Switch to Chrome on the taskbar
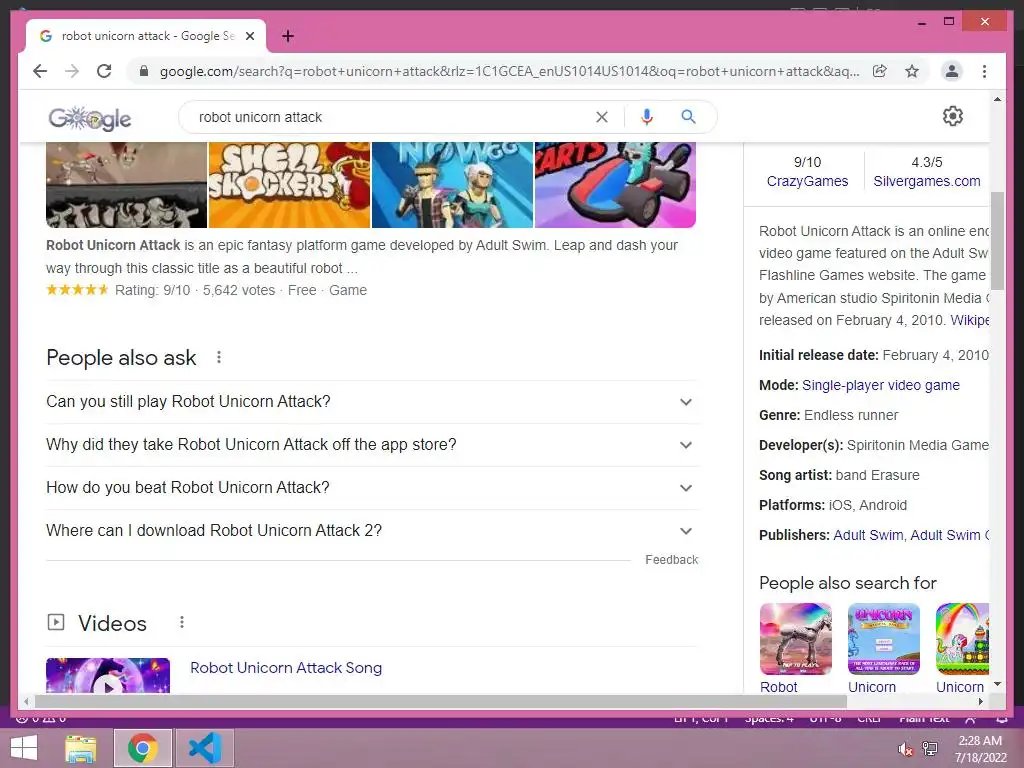Viewport: 1024px width, 768px height. tap(143, 748)
